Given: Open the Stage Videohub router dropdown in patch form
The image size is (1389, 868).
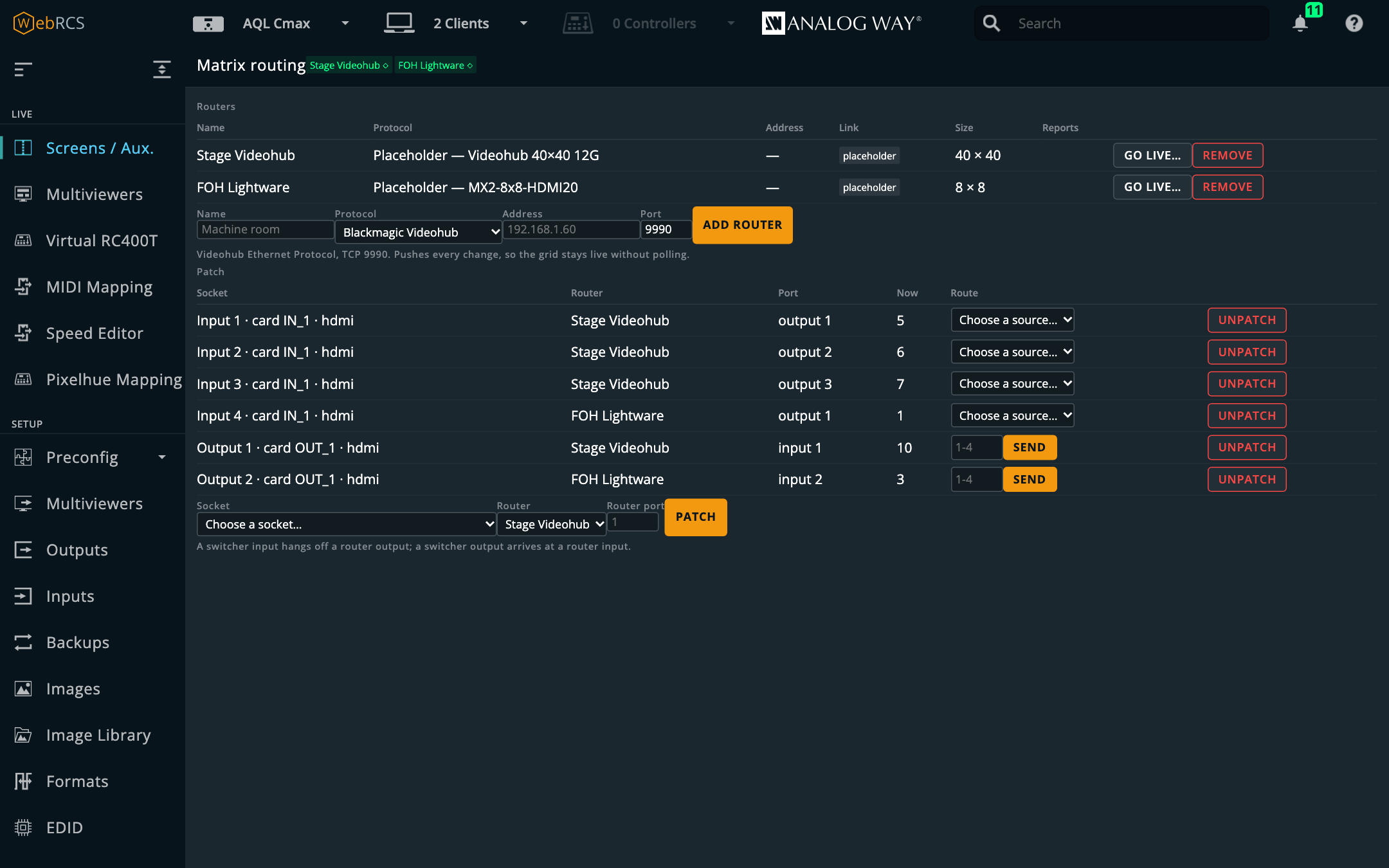Looking at the screenshot, I should pyautogui.click(x=552, y=524).
